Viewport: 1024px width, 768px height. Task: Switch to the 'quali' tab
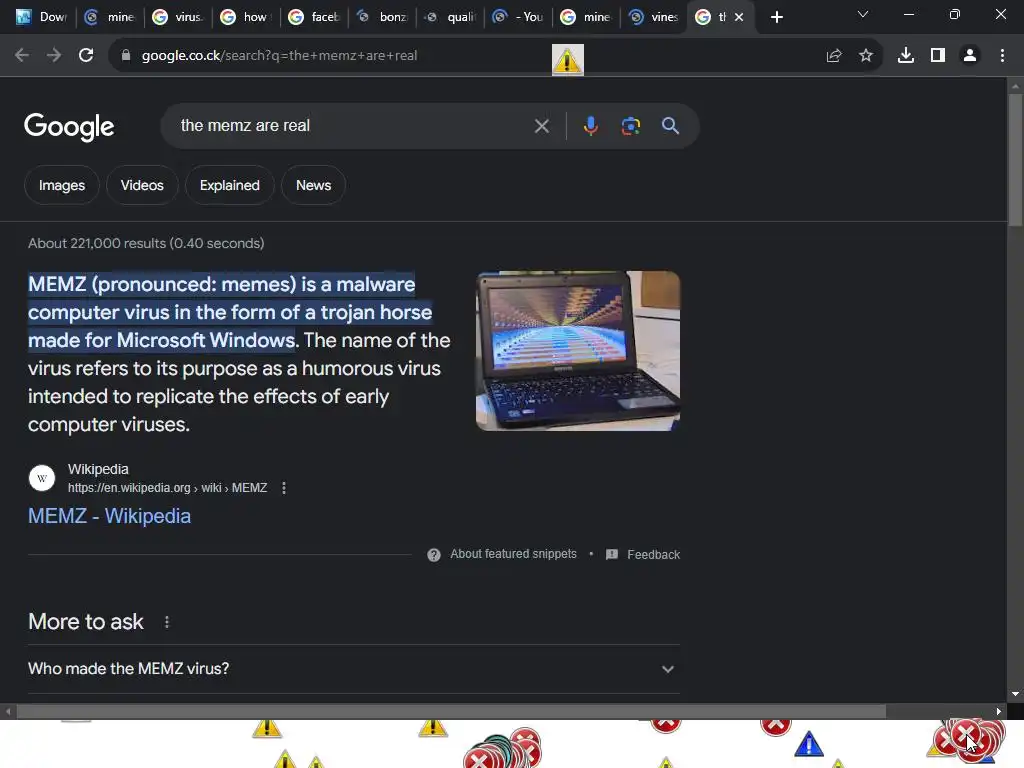coord(449,17)
